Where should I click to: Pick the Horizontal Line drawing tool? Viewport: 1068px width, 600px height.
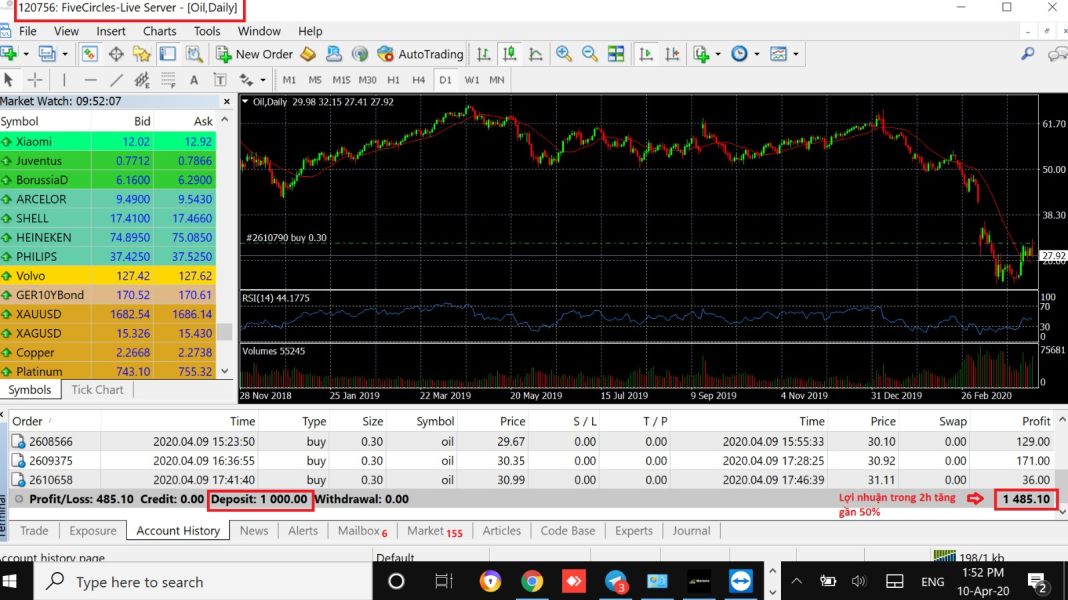(x=90, y=80)
